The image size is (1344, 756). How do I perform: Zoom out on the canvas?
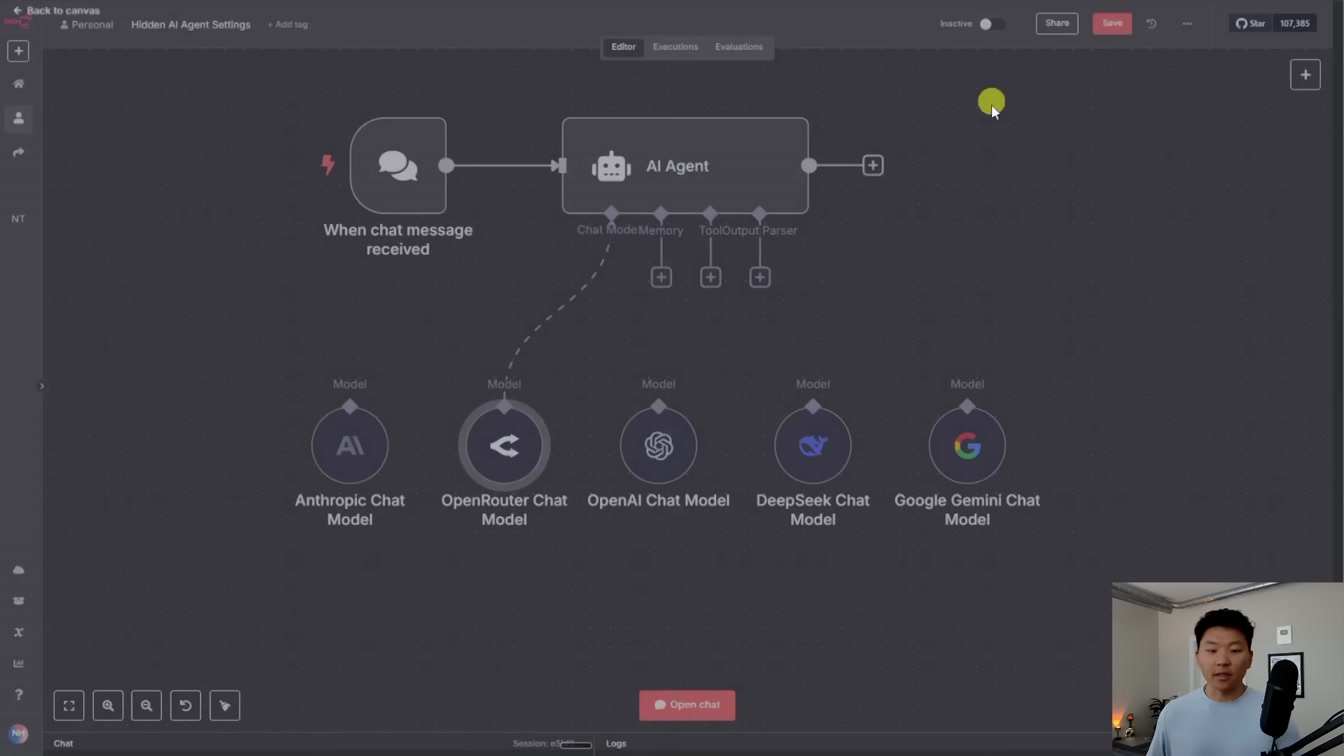(146, 706)
